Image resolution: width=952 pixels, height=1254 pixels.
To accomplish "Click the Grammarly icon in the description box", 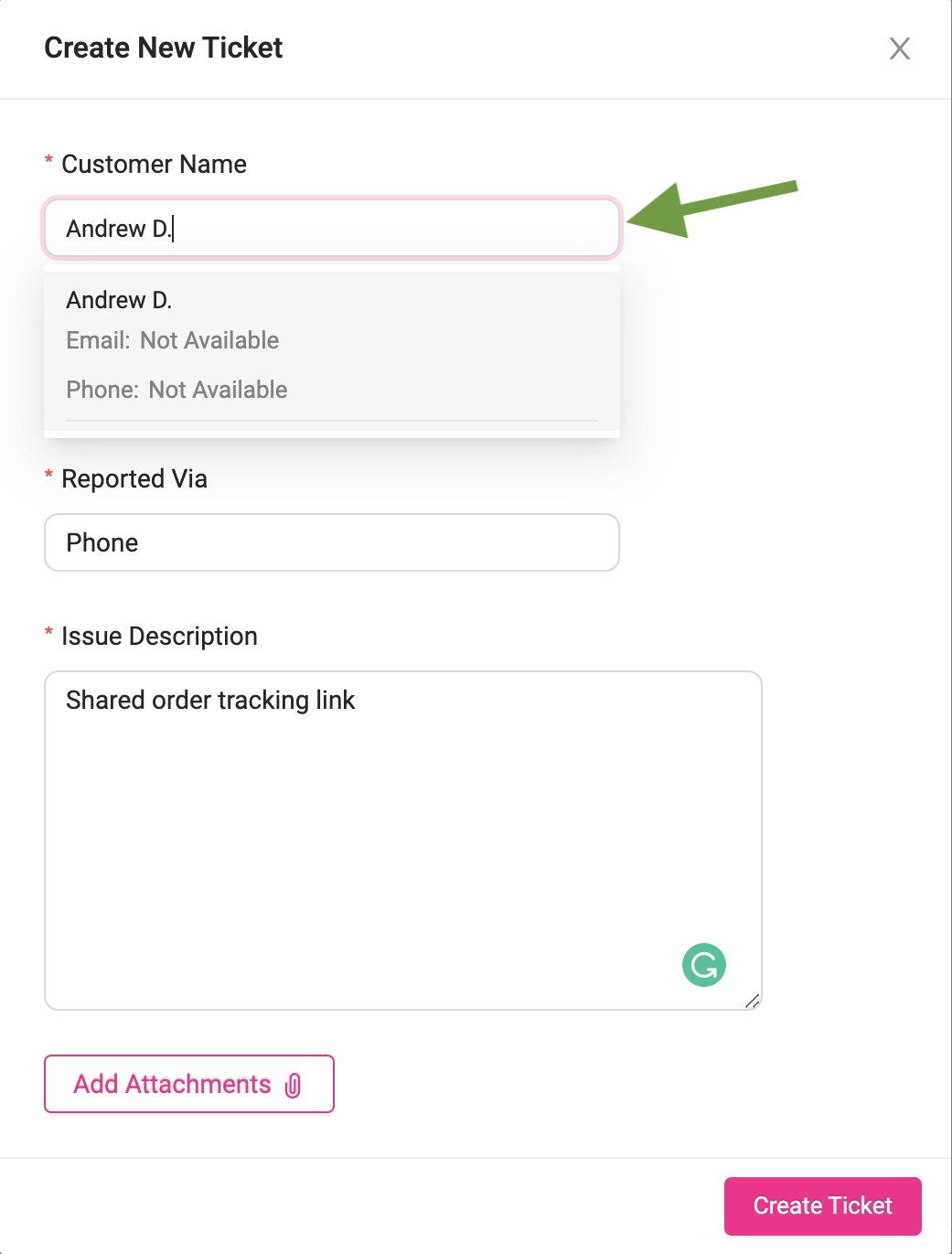I will tap(703, 965).
